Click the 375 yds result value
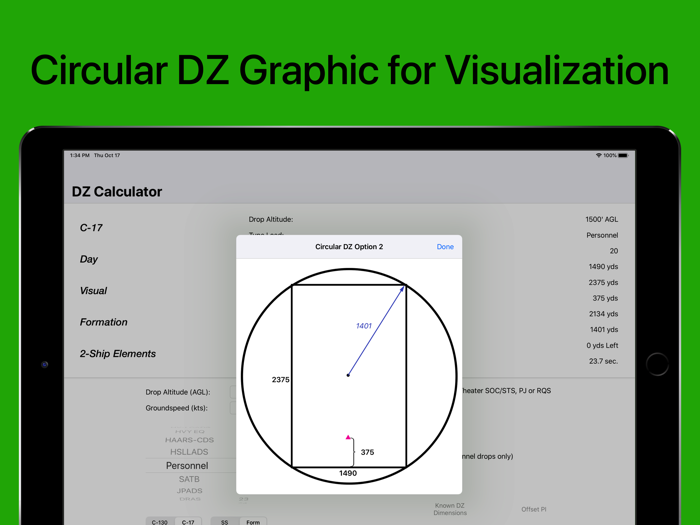The image size is (700, 525). (605, 298)
